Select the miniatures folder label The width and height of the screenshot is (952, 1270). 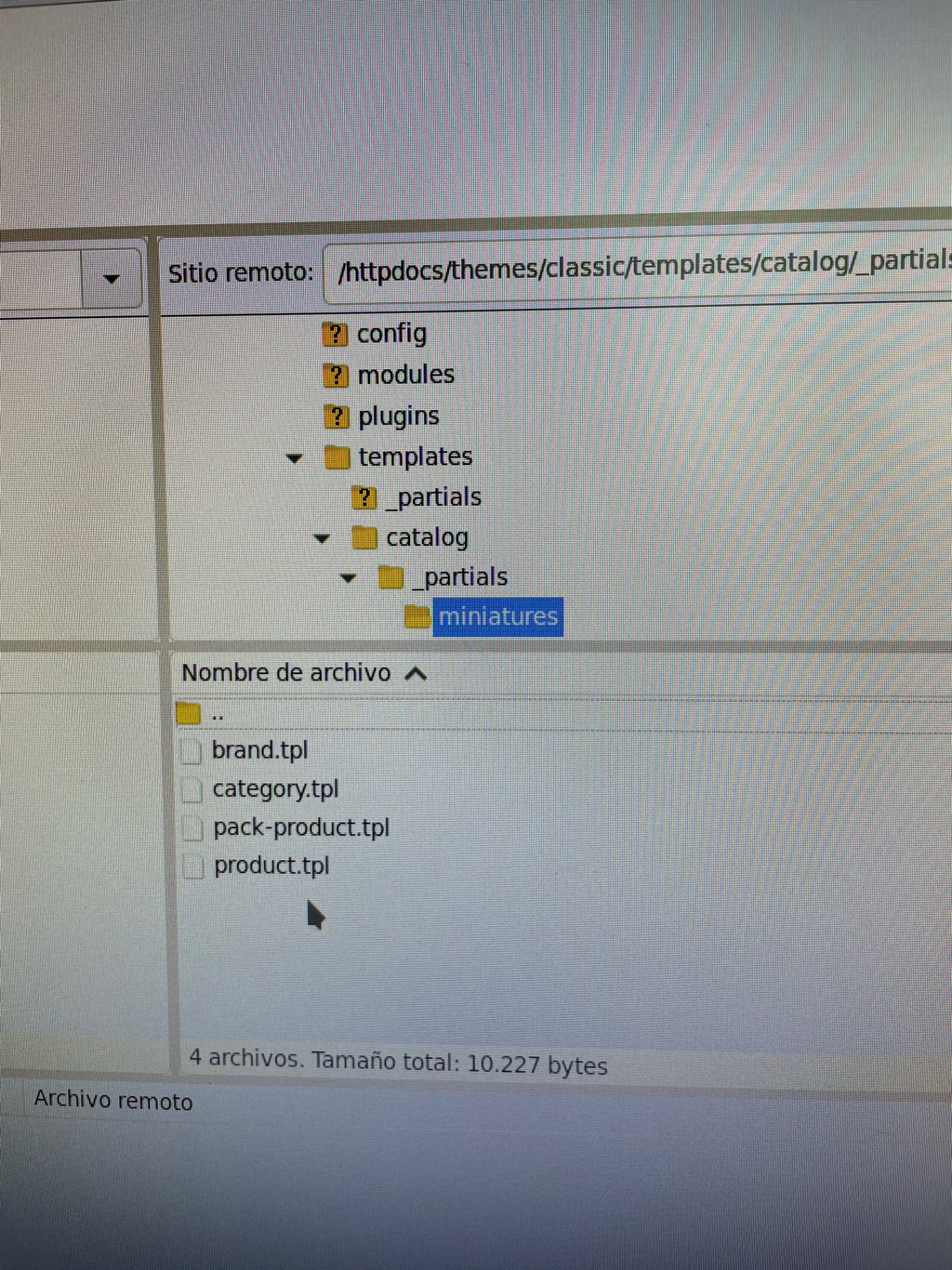pyautogui.click(x=498, y=617)
